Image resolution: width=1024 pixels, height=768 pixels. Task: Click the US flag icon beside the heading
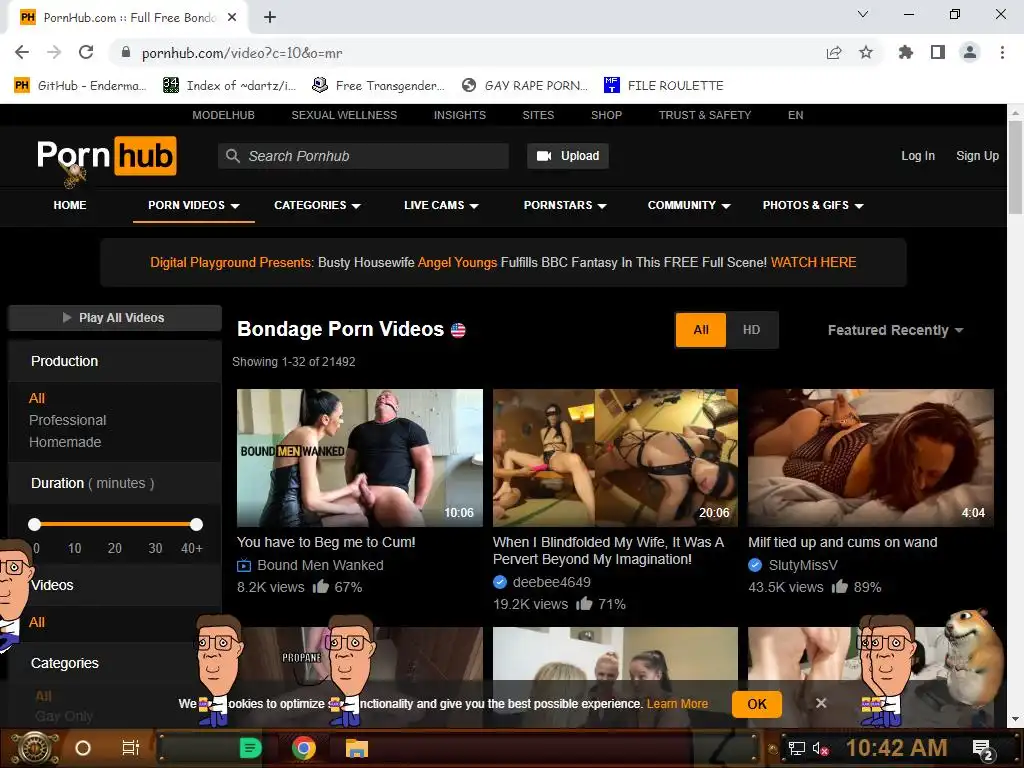pyautogui.click(x=458, y=330)
